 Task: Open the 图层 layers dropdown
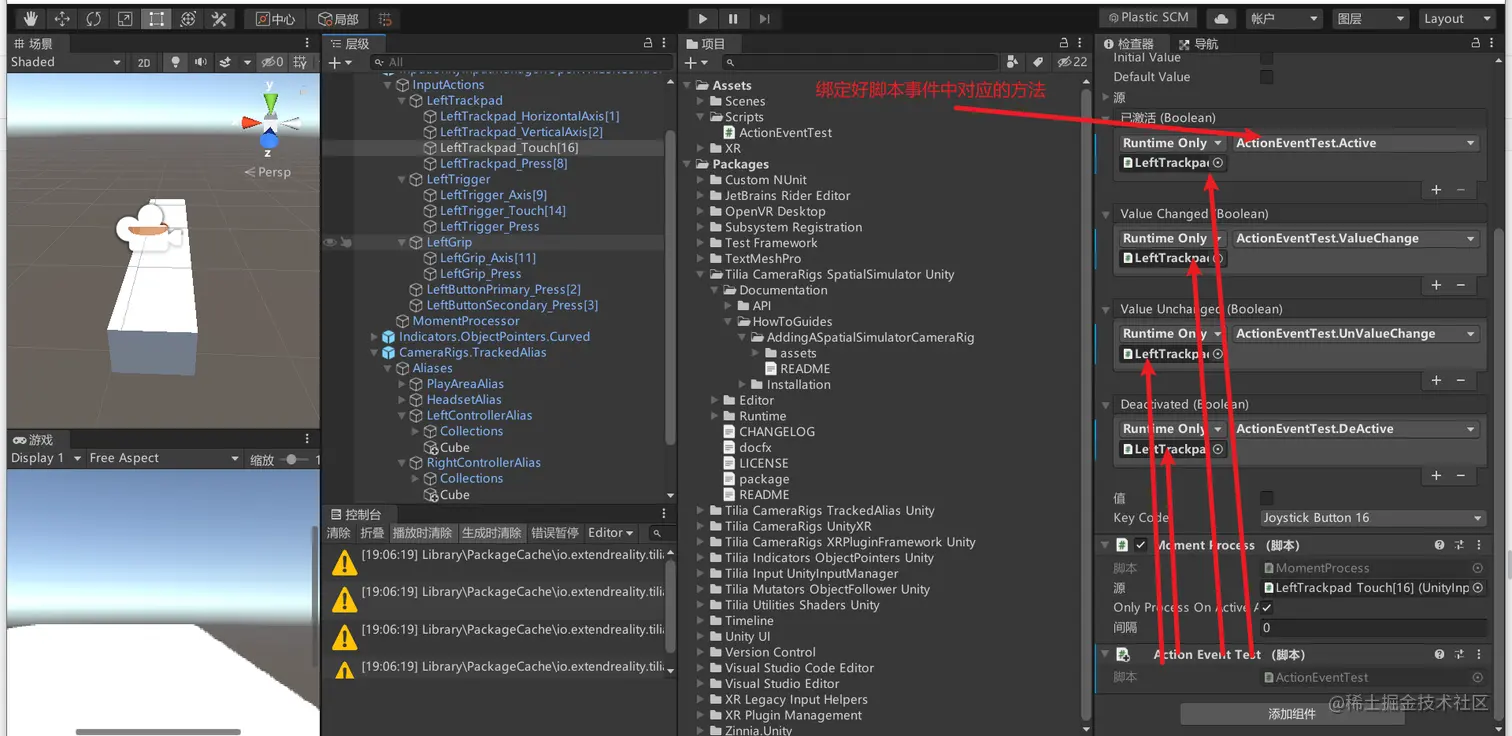[1371, 18]
